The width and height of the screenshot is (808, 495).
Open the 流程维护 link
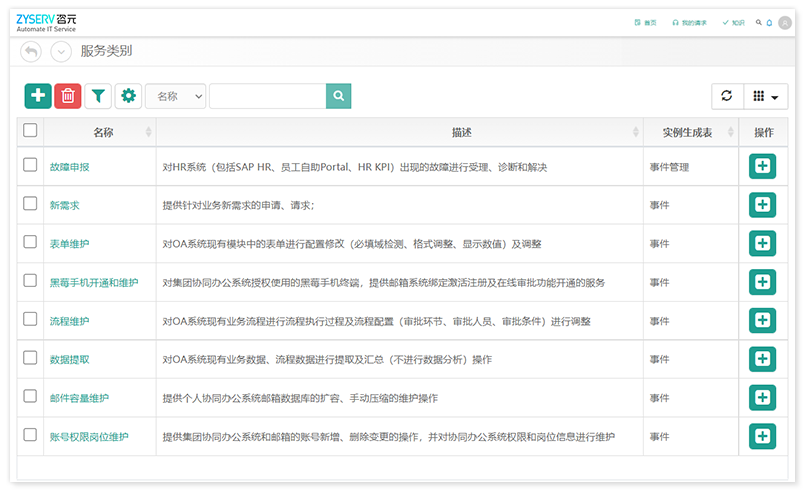[x=70, y=321]
